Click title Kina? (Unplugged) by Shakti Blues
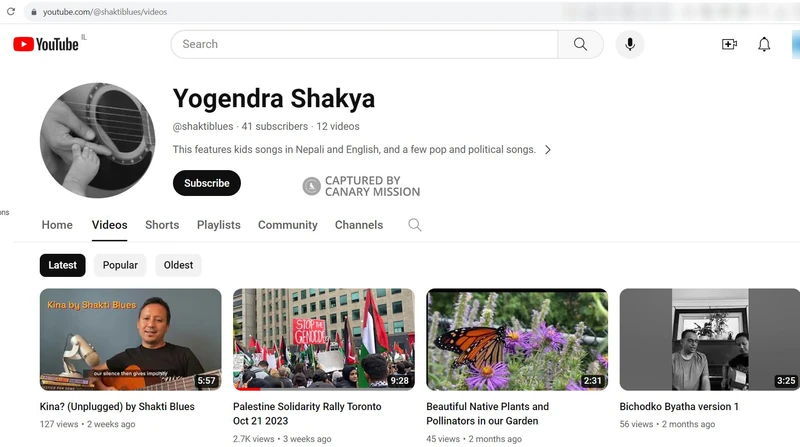Image resolution: width=800 pixels, height=447 pixels. click(x=117, y=407)
